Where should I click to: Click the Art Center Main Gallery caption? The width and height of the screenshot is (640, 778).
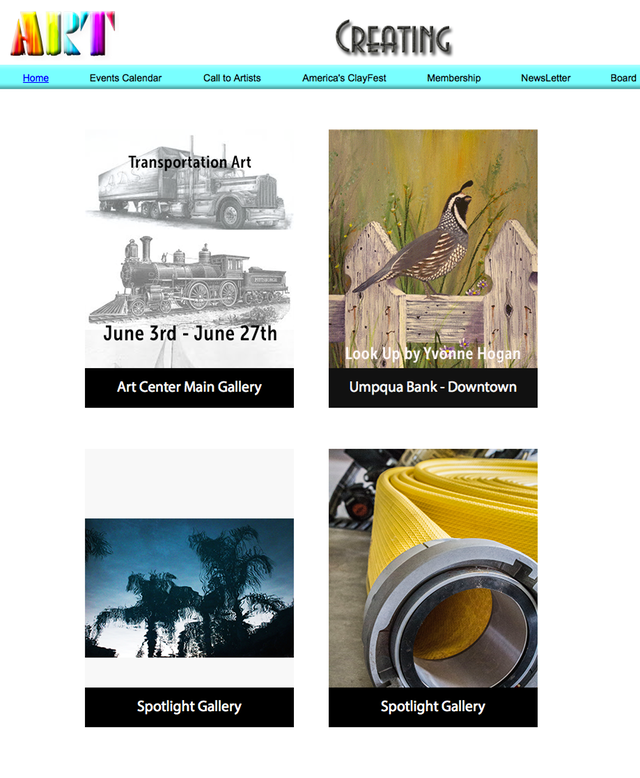189,388
